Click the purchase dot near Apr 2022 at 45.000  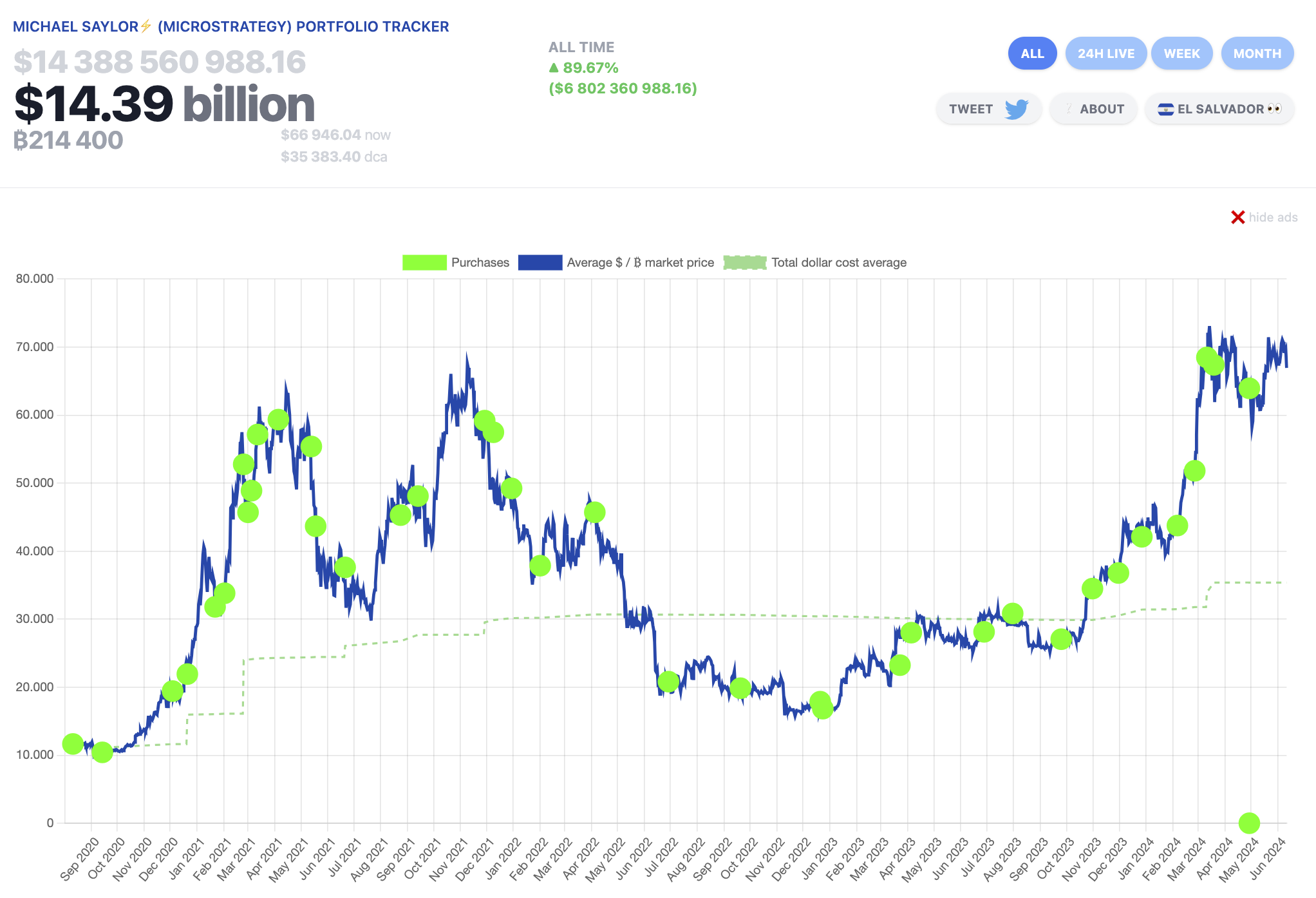click(594, 512)
